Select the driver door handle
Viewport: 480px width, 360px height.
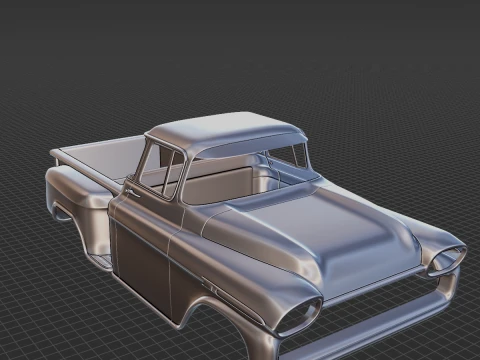(x=132, y=192)
